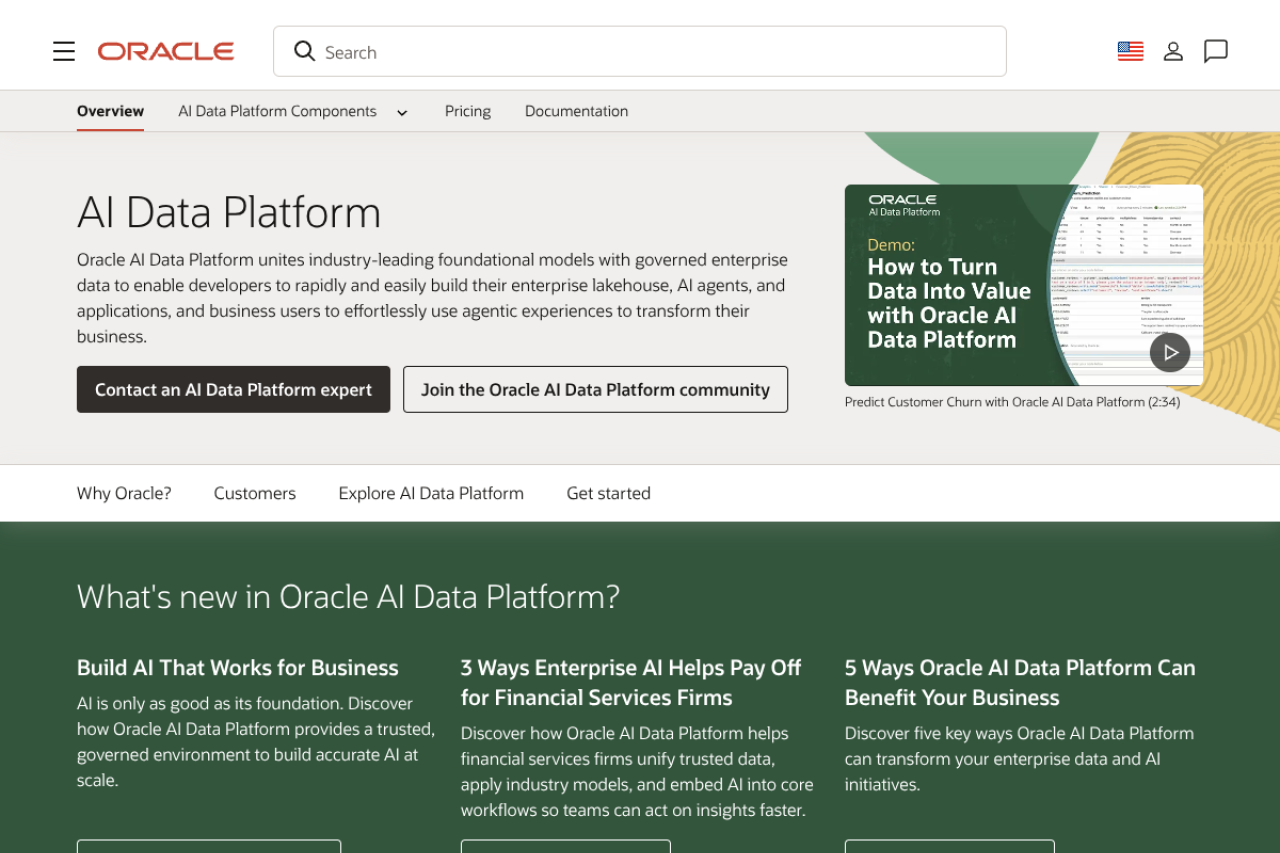The height and width of the screenshot is (853, 1280).
Task: Jump to the Customers section
Action: [255, 493]
